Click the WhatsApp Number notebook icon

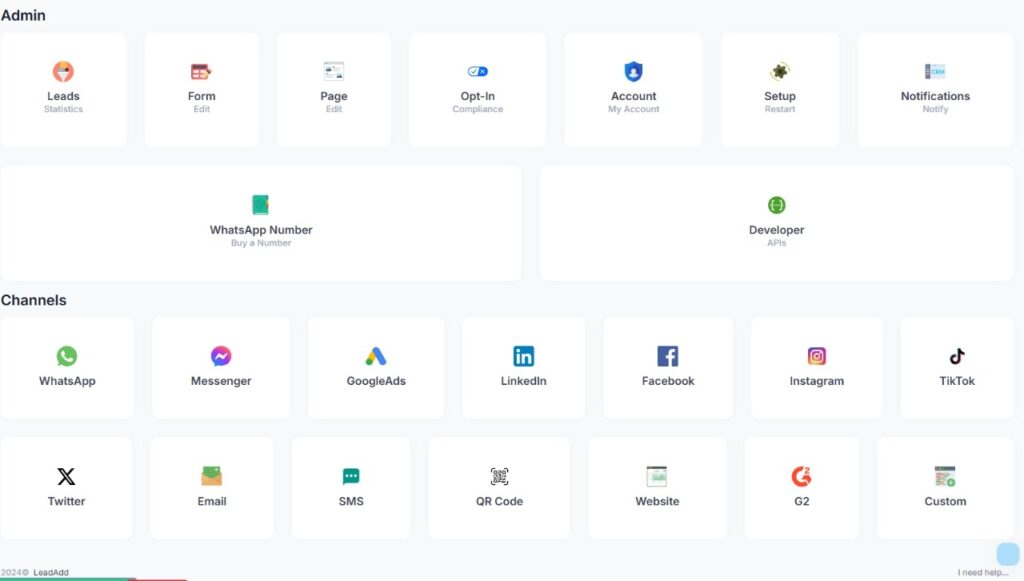click(261, 205)
